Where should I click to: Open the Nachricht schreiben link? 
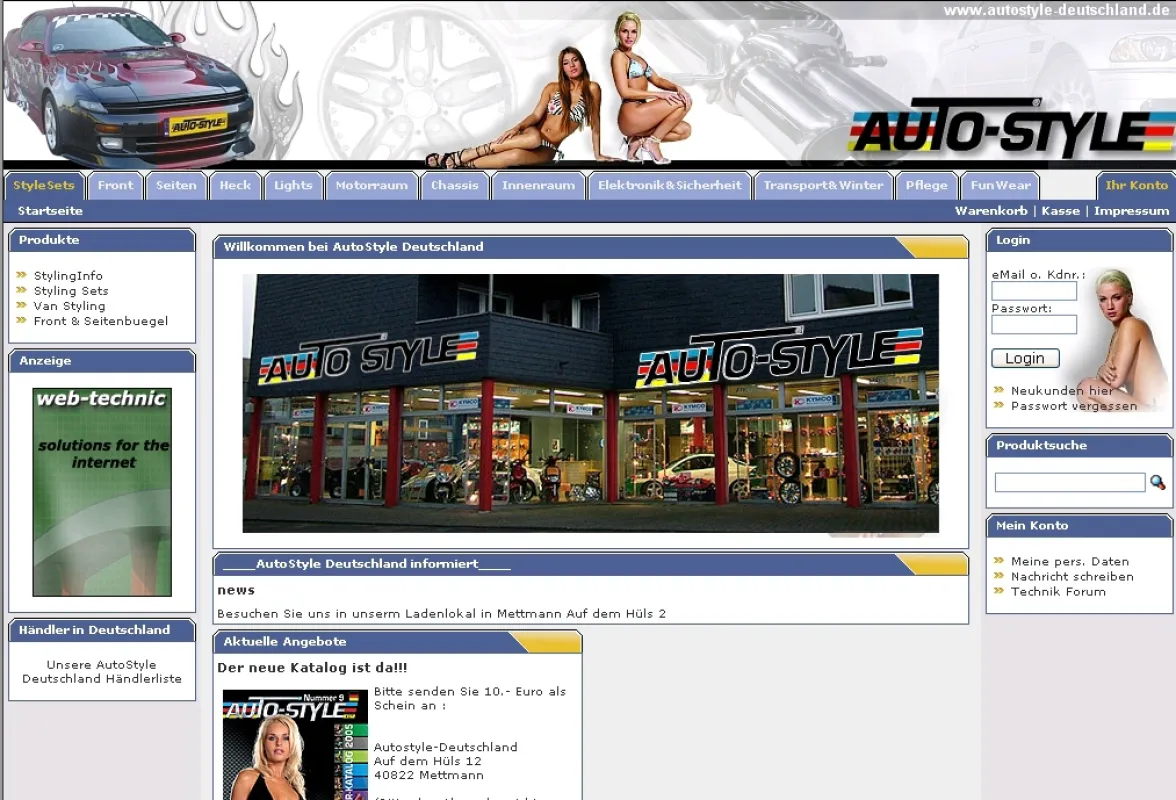(x=1072, y=577)
